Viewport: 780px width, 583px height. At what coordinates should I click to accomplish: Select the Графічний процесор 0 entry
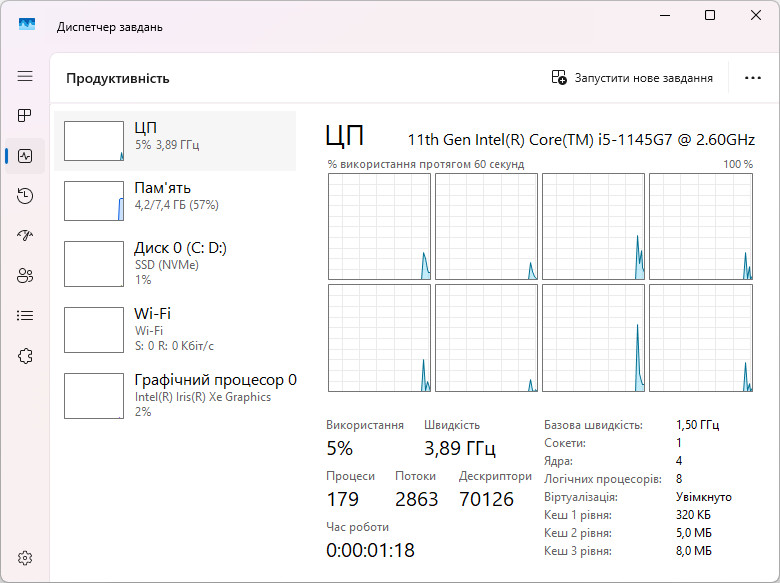[x=175, y=395]
